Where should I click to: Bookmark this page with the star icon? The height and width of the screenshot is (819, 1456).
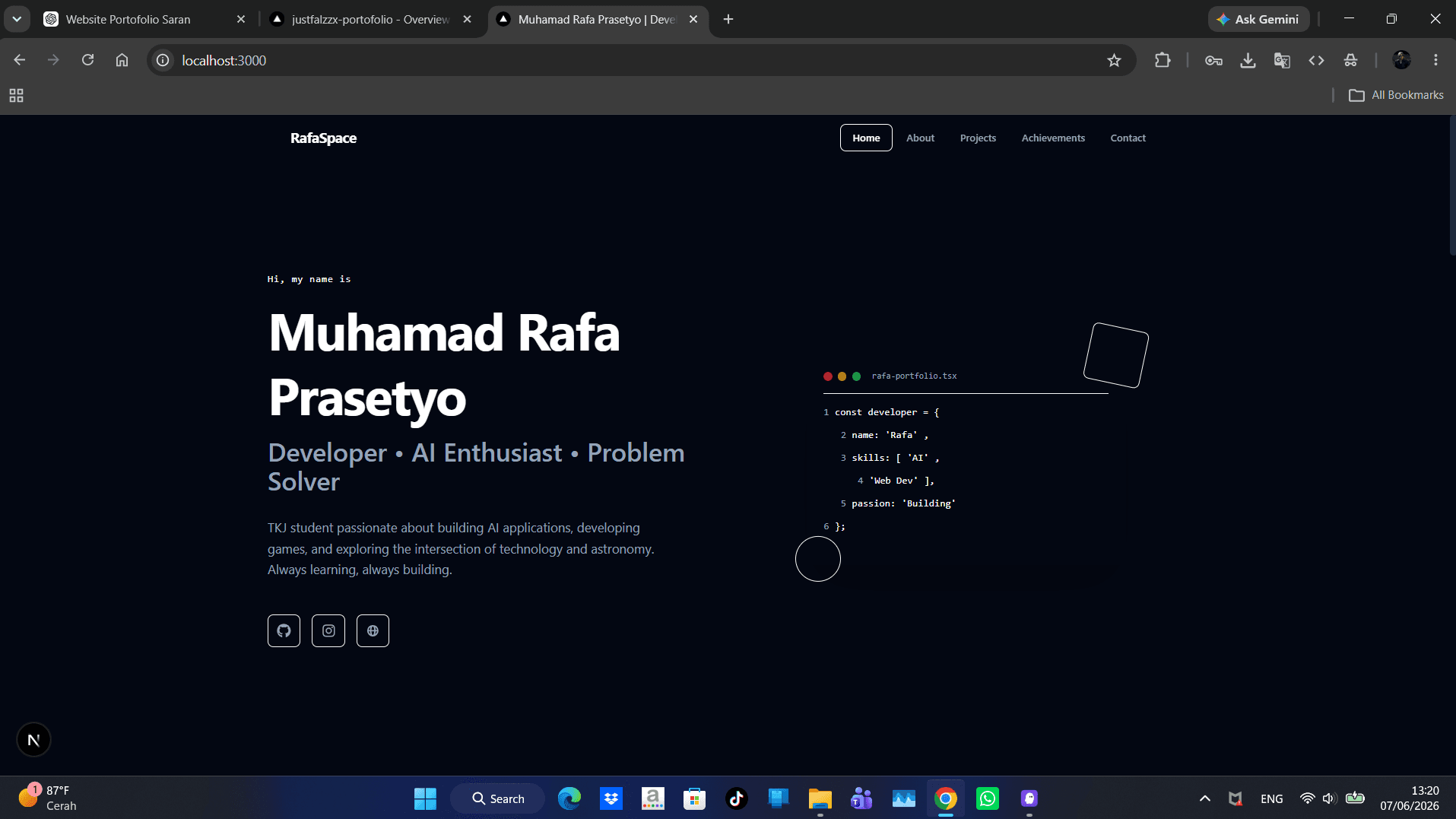click(x=1114, y=61)
